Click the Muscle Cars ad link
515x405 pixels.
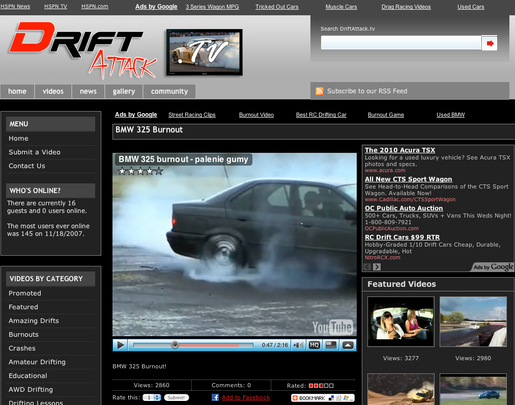341,7
